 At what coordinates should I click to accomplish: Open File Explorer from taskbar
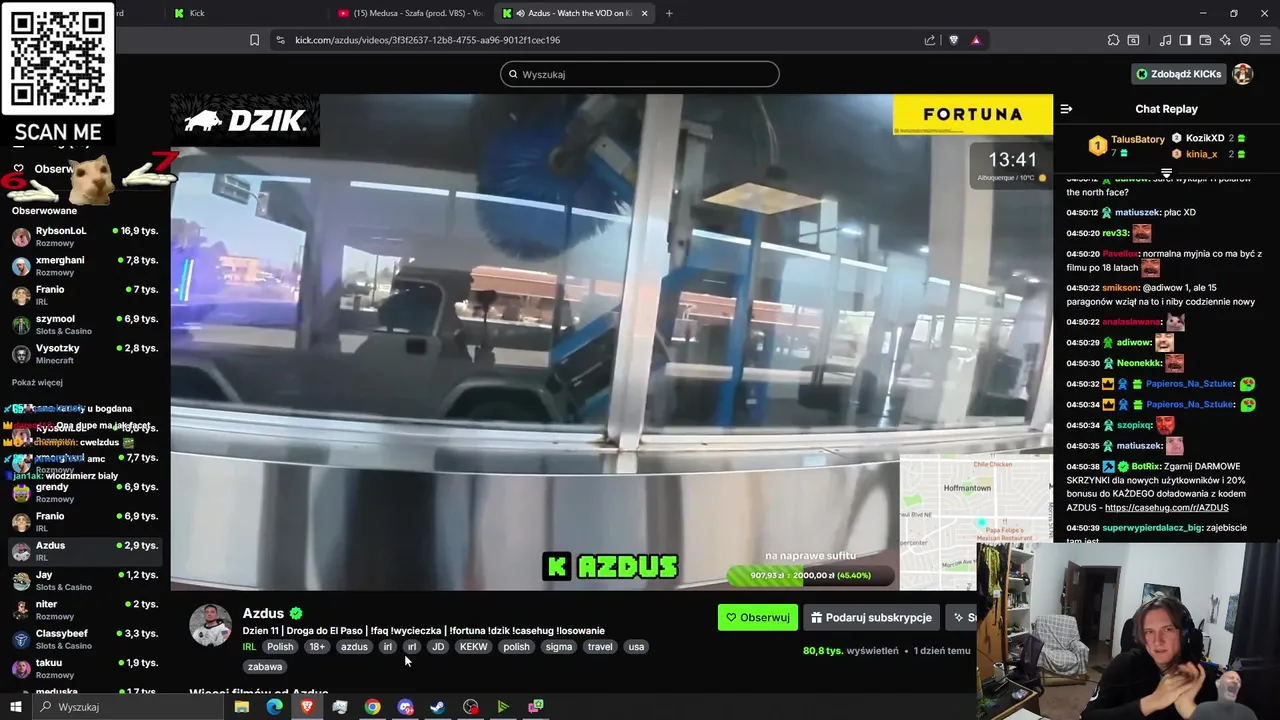[241, 707]
